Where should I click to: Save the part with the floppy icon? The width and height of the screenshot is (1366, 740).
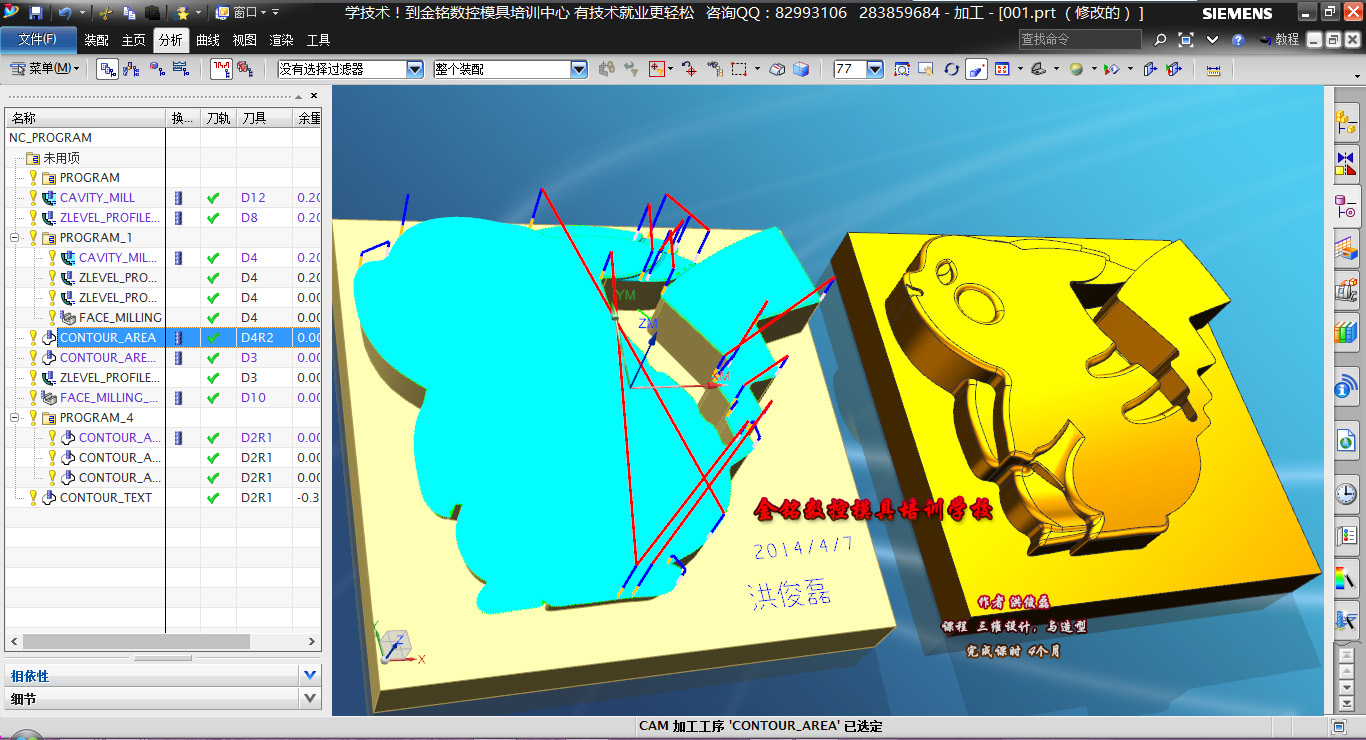pyautogui.click(x=36, y=13)
